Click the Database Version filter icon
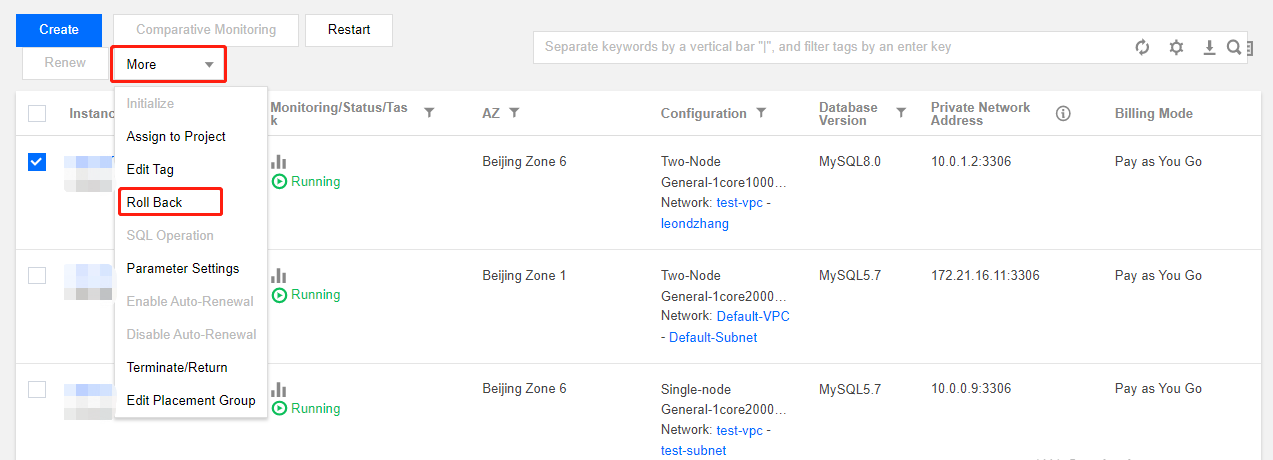 click(x=901, y=113)
